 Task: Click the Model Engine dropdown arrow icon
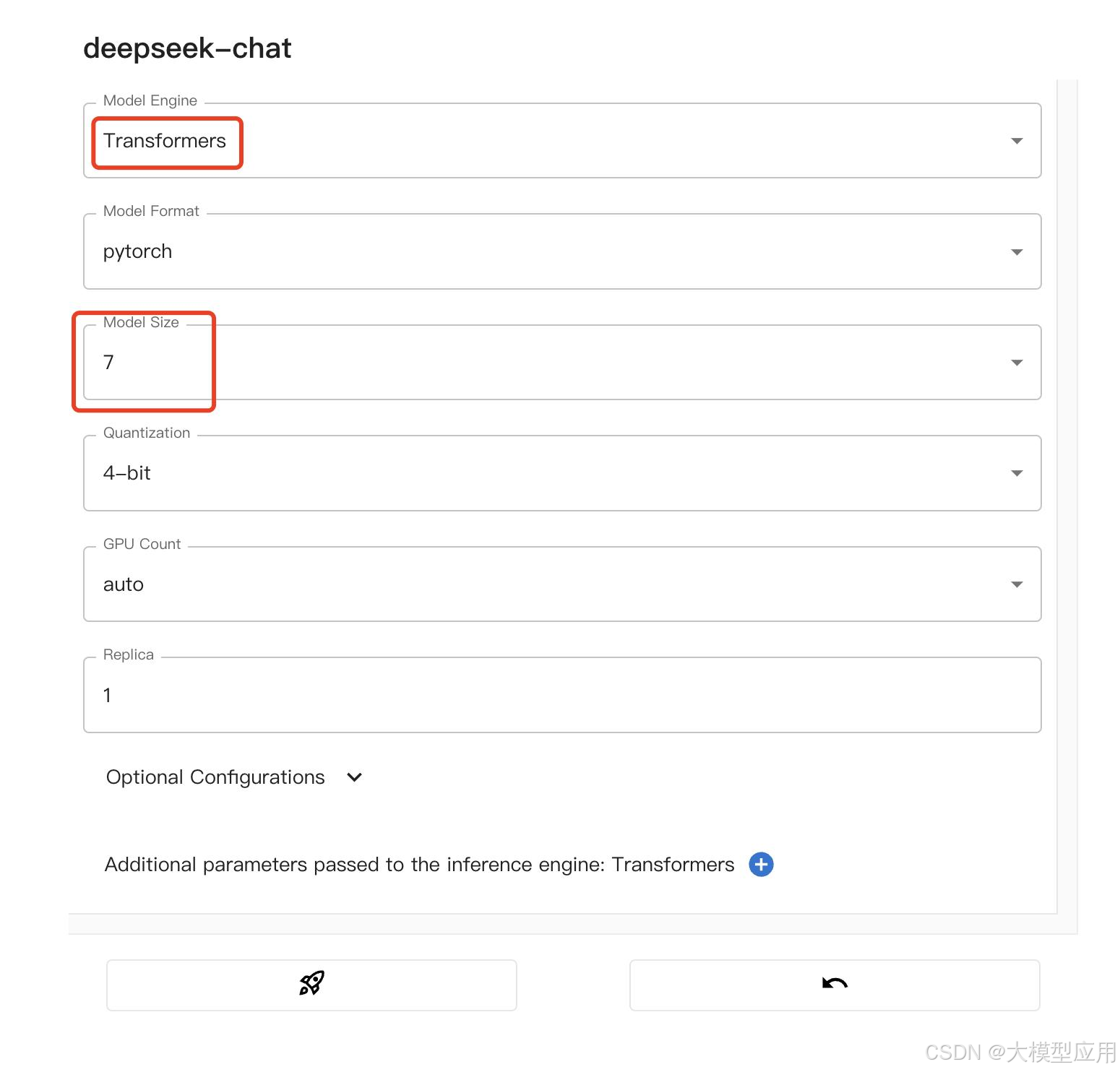(x=1017, y=141)
